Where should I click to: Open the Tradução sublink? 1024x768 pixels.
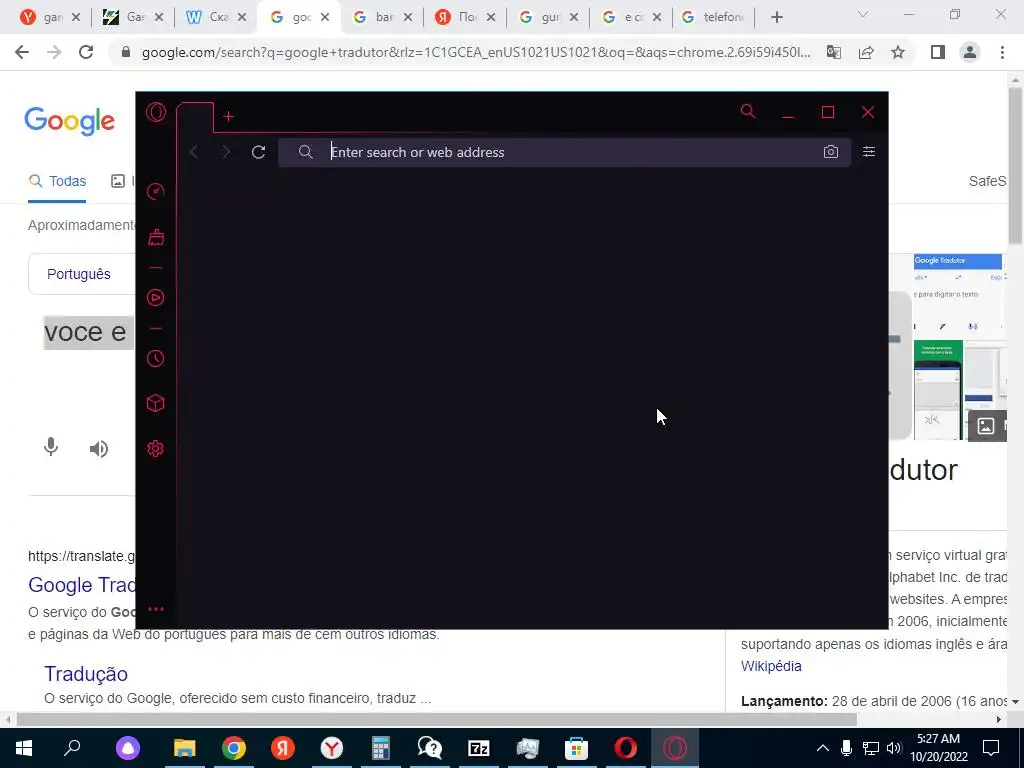click(86, 674)
